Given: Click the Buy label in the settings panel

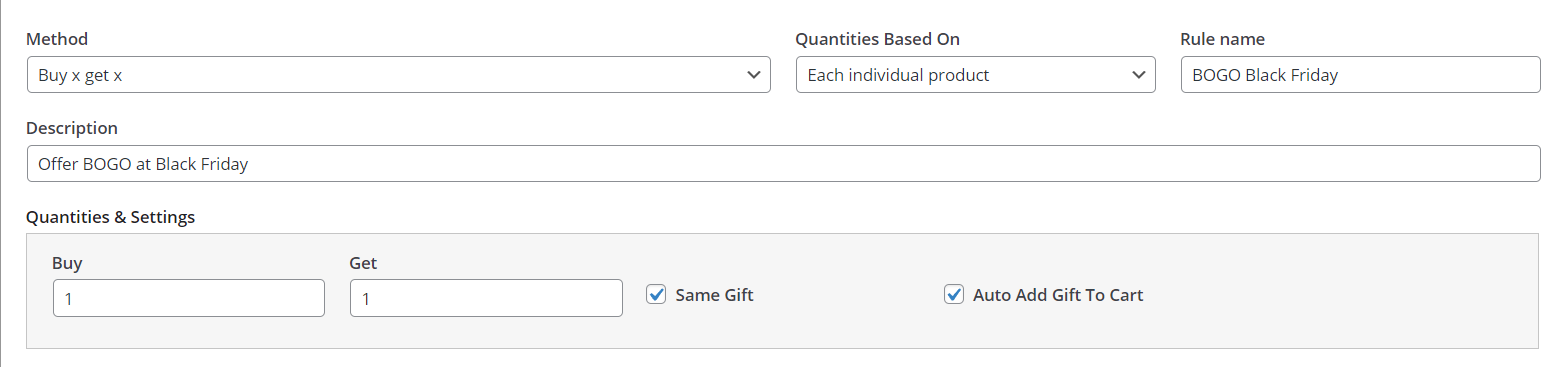Looking at the screenshot, I should click(67, 263).
